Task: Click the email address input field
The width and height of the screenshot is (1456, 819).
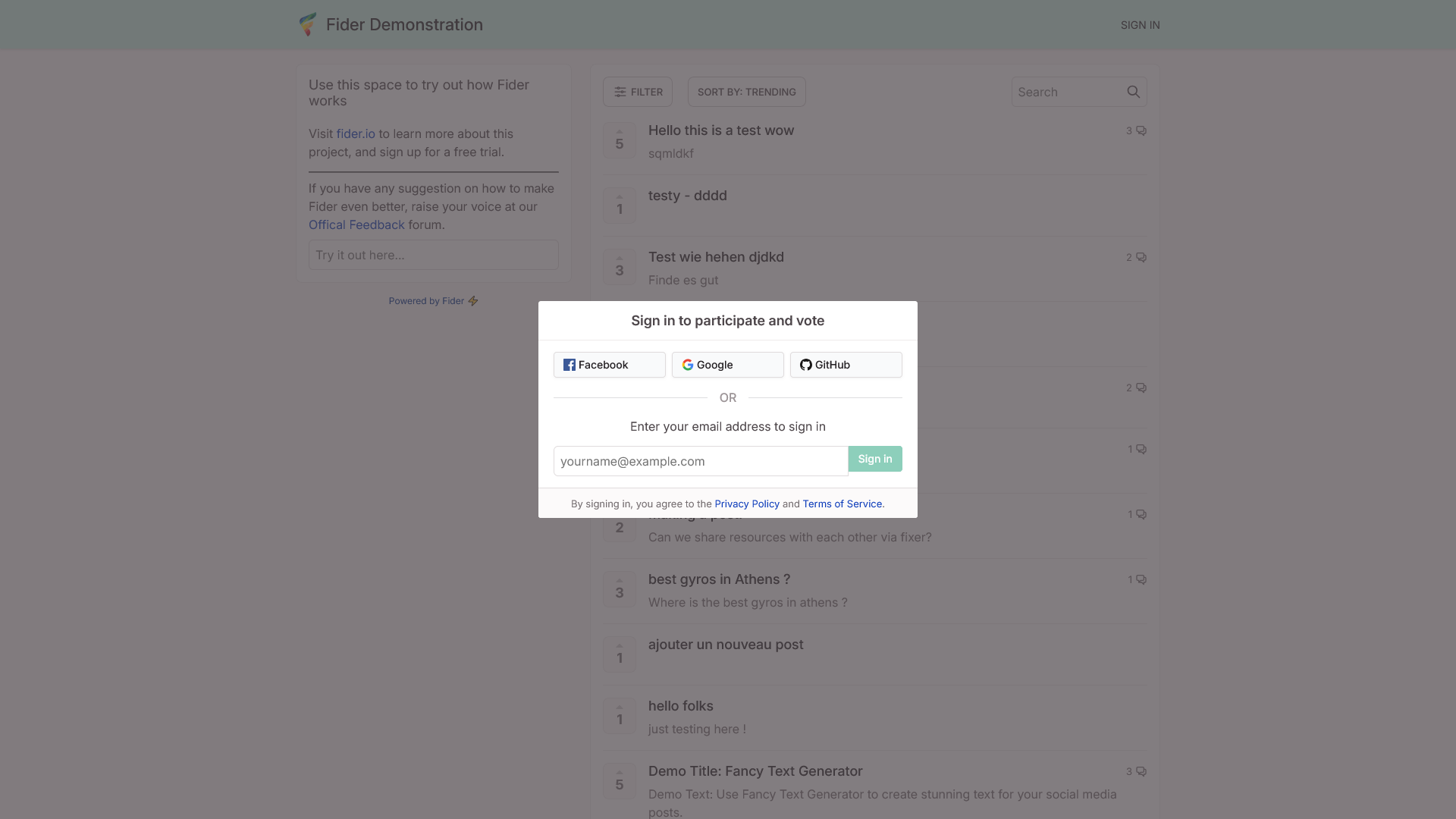Action: pos(701,461)
